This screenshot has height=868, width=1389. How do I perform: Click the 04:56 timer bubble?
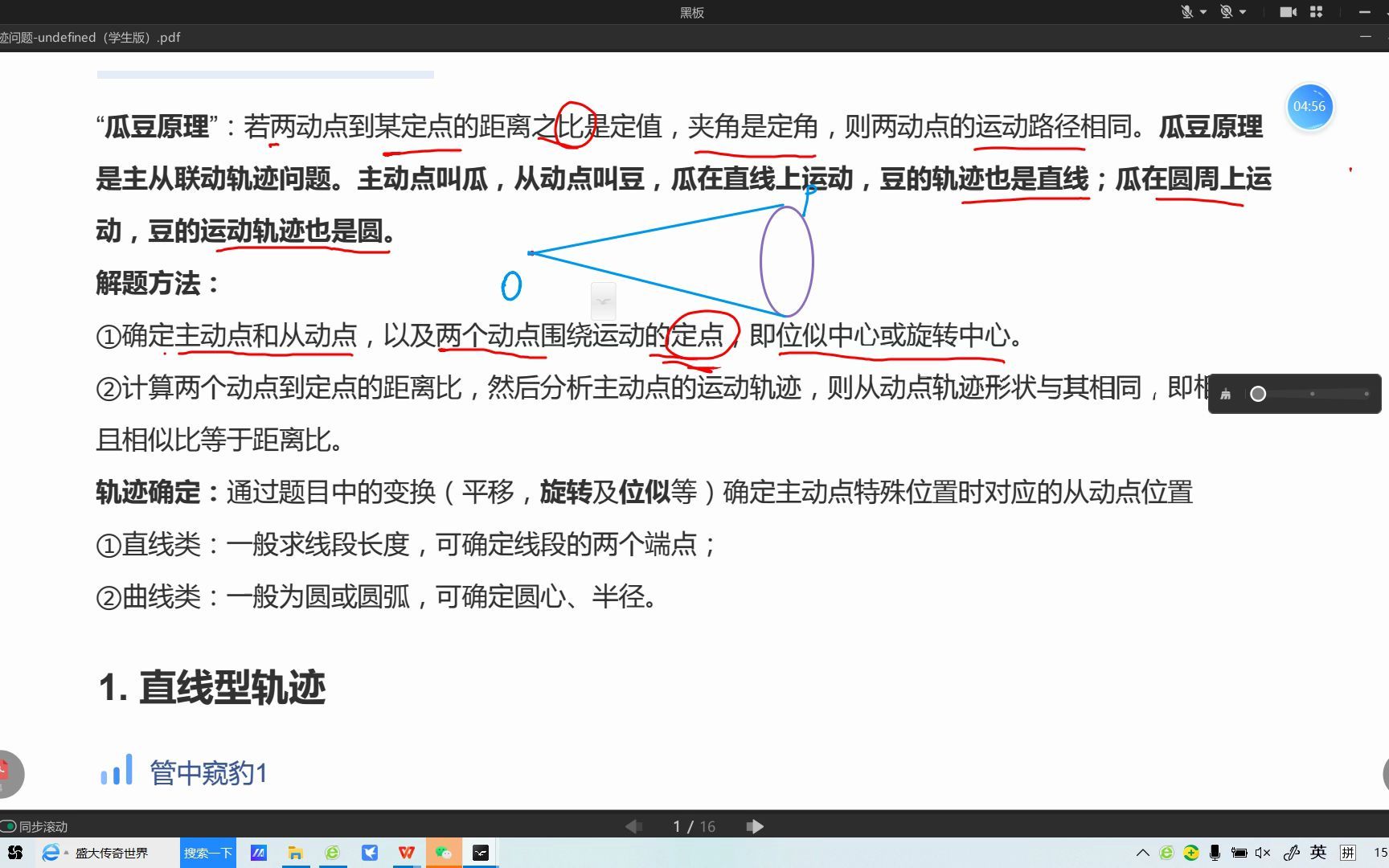click(x=1310, y=106)
